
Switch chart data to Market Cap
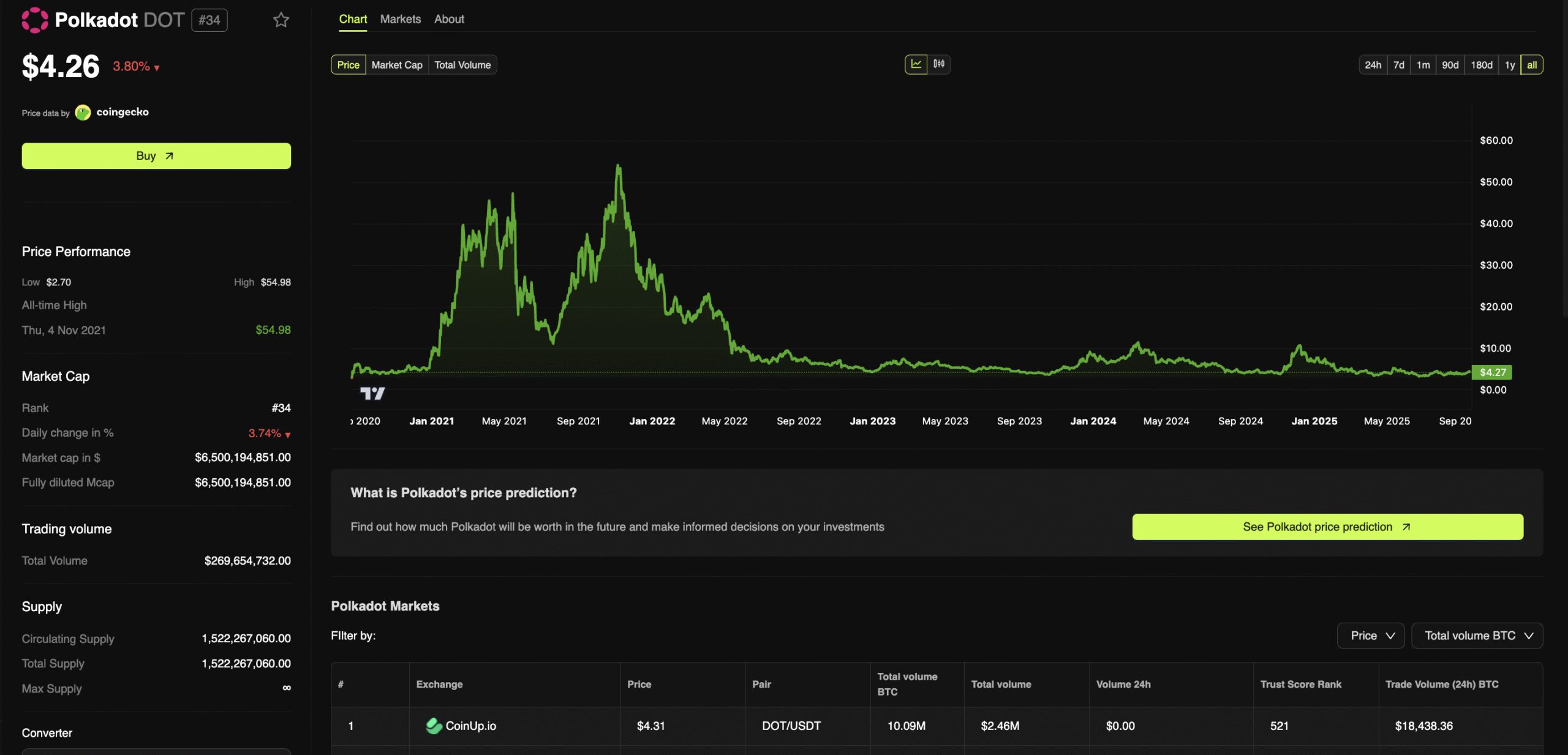coord(396,64)
